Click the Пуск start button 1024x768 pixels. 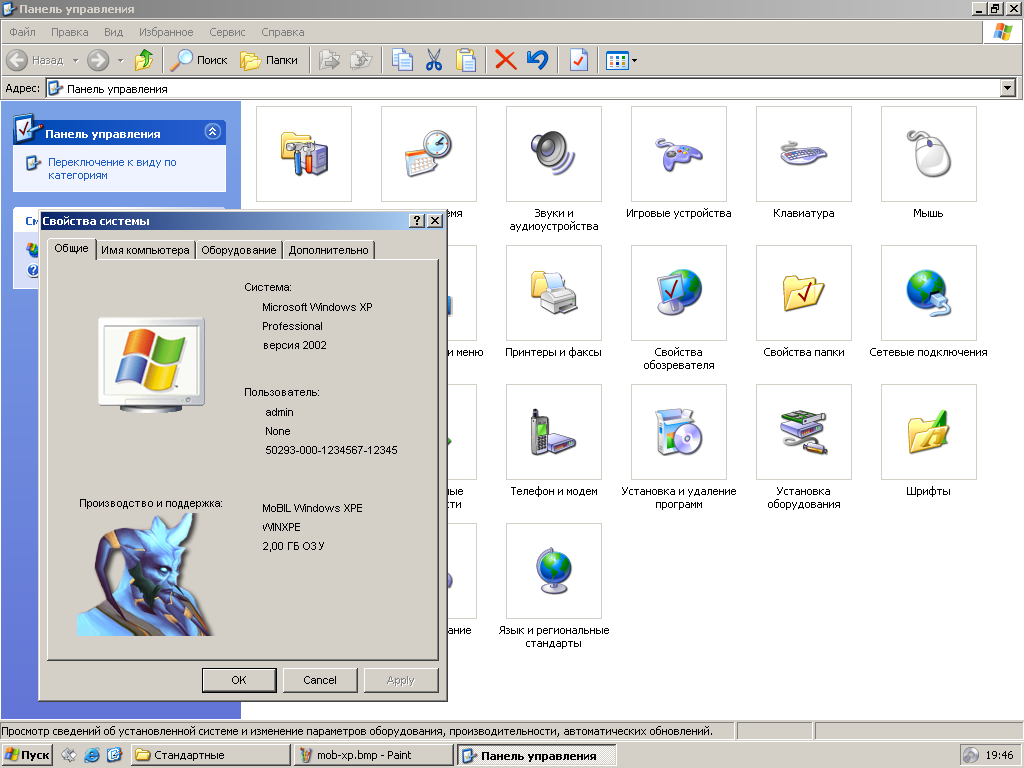(27, 755)
